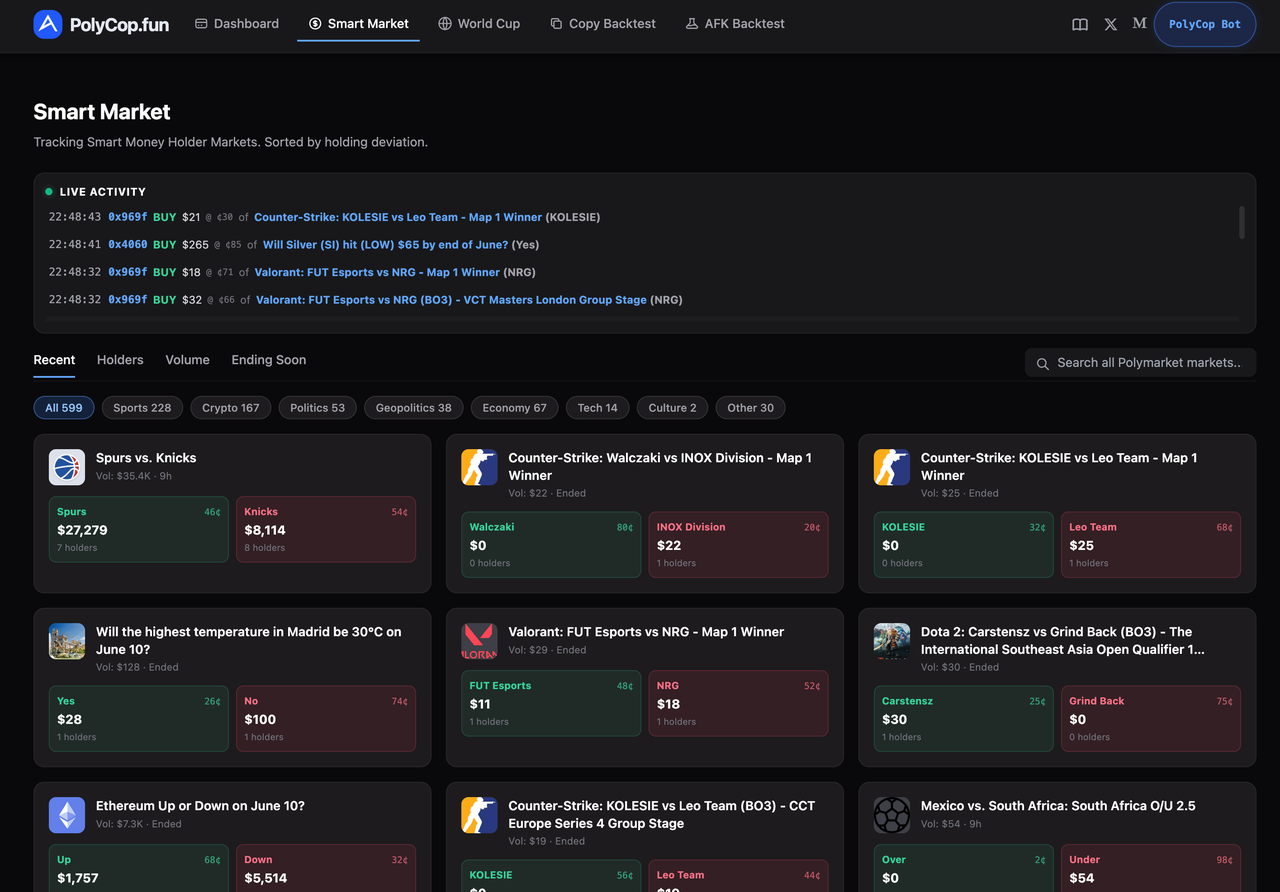This screenshot has height=892, width=1280.
Task: Open the Copy Backtest nav tab
Action: [x=603, y=24]
